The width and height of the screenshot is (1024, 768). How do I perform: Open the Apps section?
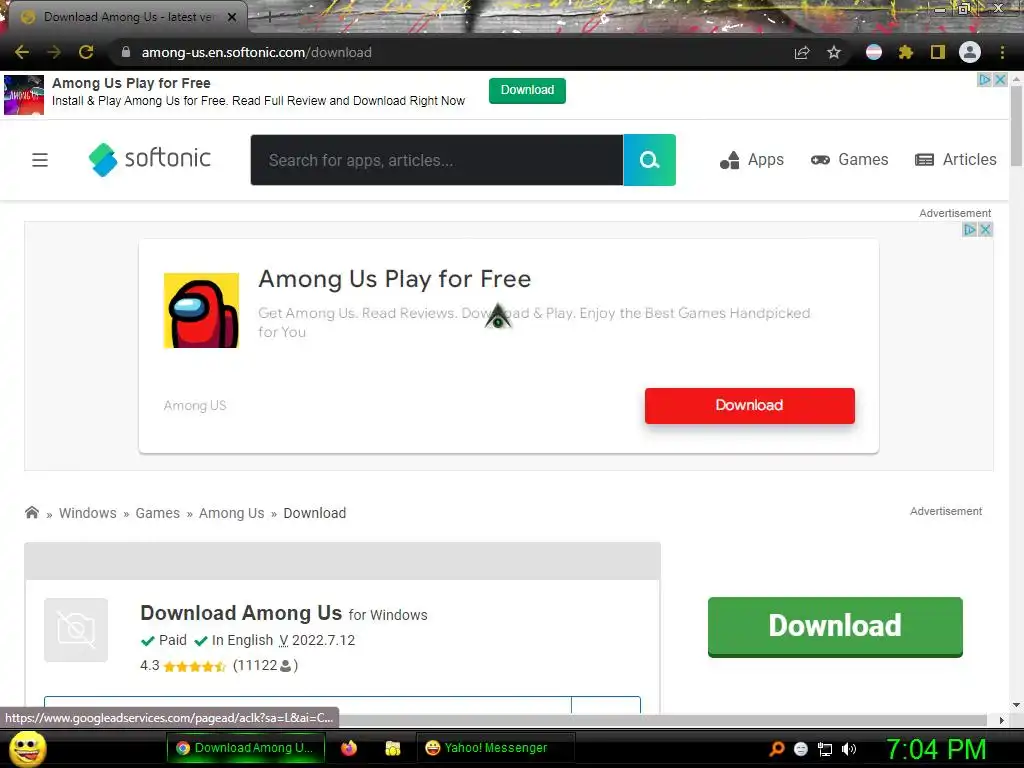point(752,160)
